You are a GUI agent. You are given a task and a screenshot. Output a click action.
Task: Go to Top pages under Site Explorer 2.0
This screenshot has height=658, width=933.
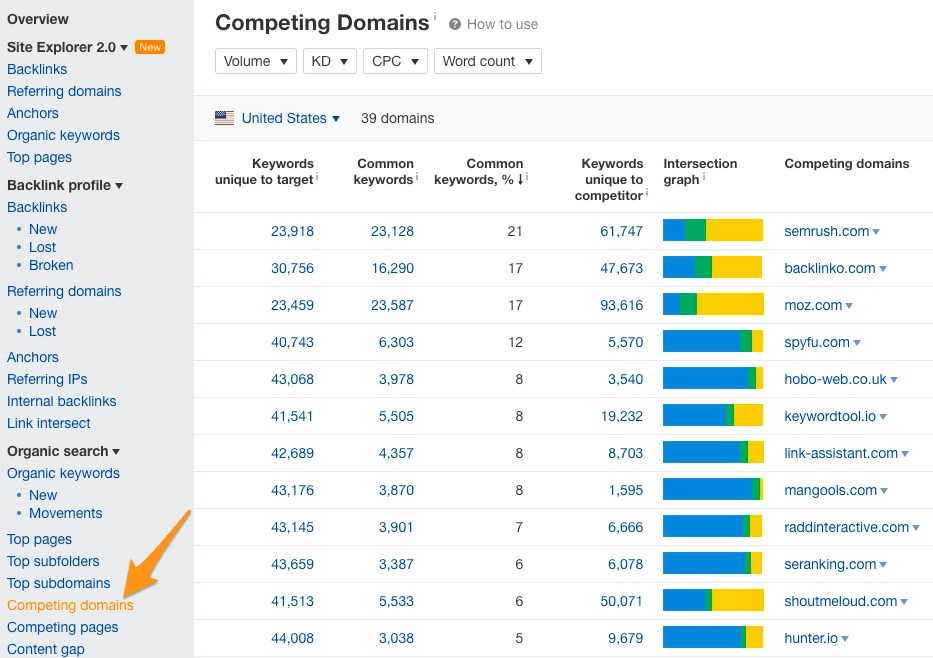tap(39, 157)
